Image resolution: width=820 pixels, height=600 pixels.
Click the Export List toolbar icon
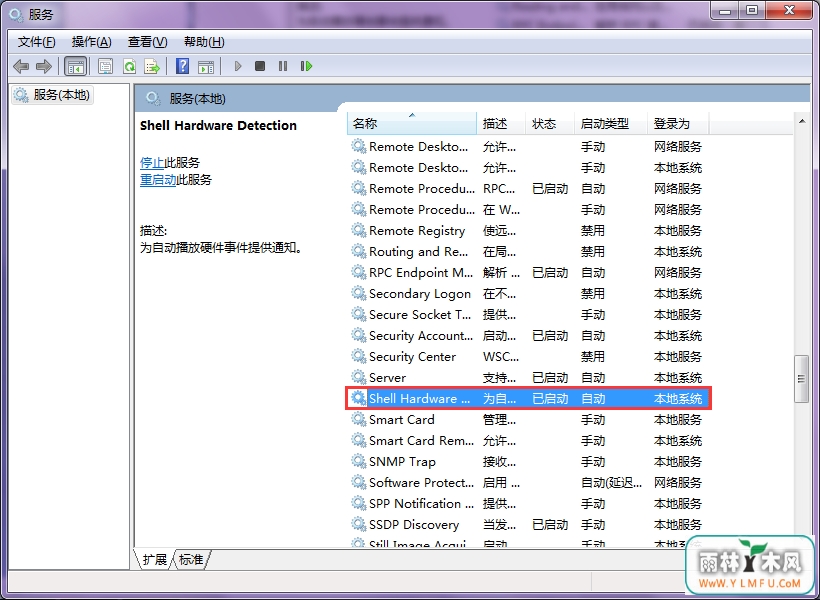coord(152,66)
